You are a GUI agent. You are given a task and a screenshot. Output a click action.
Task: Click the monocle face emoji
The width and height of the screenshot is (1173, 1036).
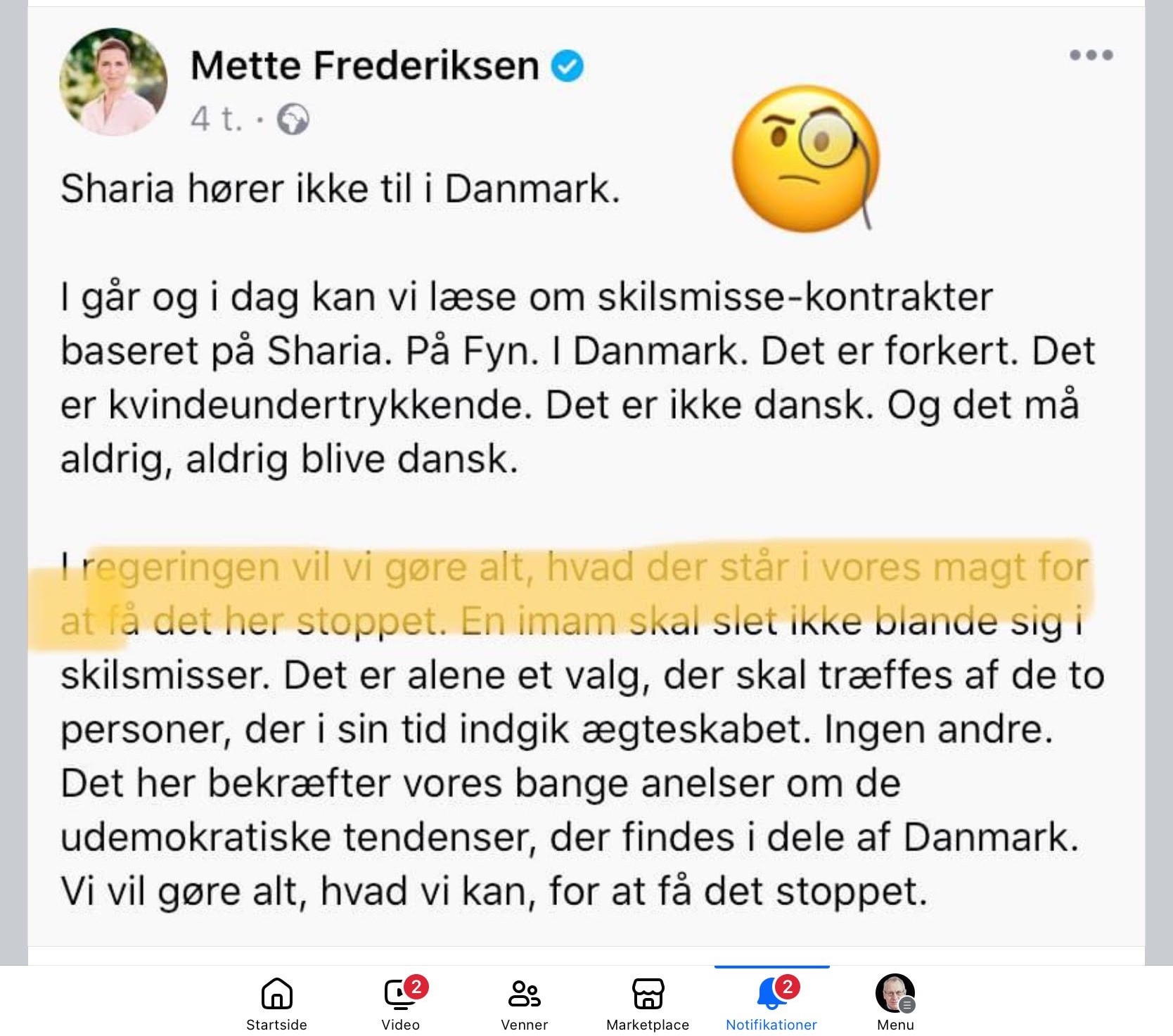[805, 158]
